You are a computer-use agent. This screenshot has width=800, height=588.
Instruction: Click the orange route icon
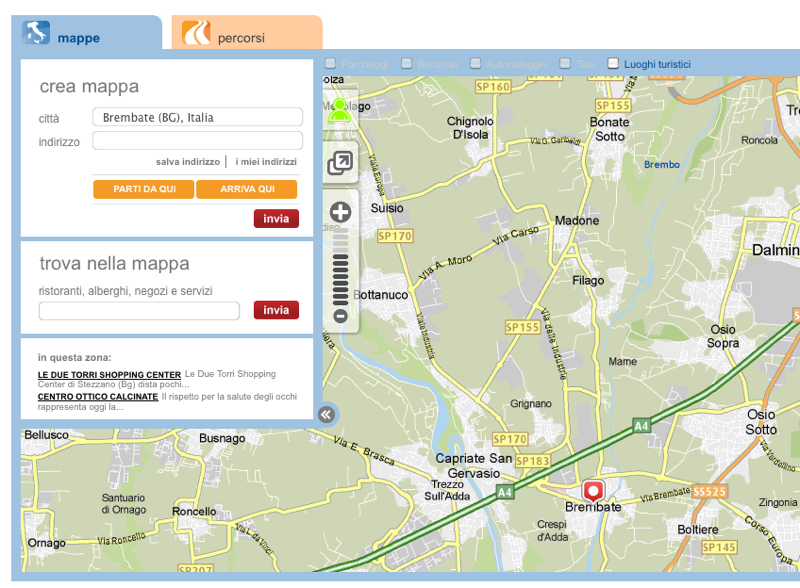[196, 33]
